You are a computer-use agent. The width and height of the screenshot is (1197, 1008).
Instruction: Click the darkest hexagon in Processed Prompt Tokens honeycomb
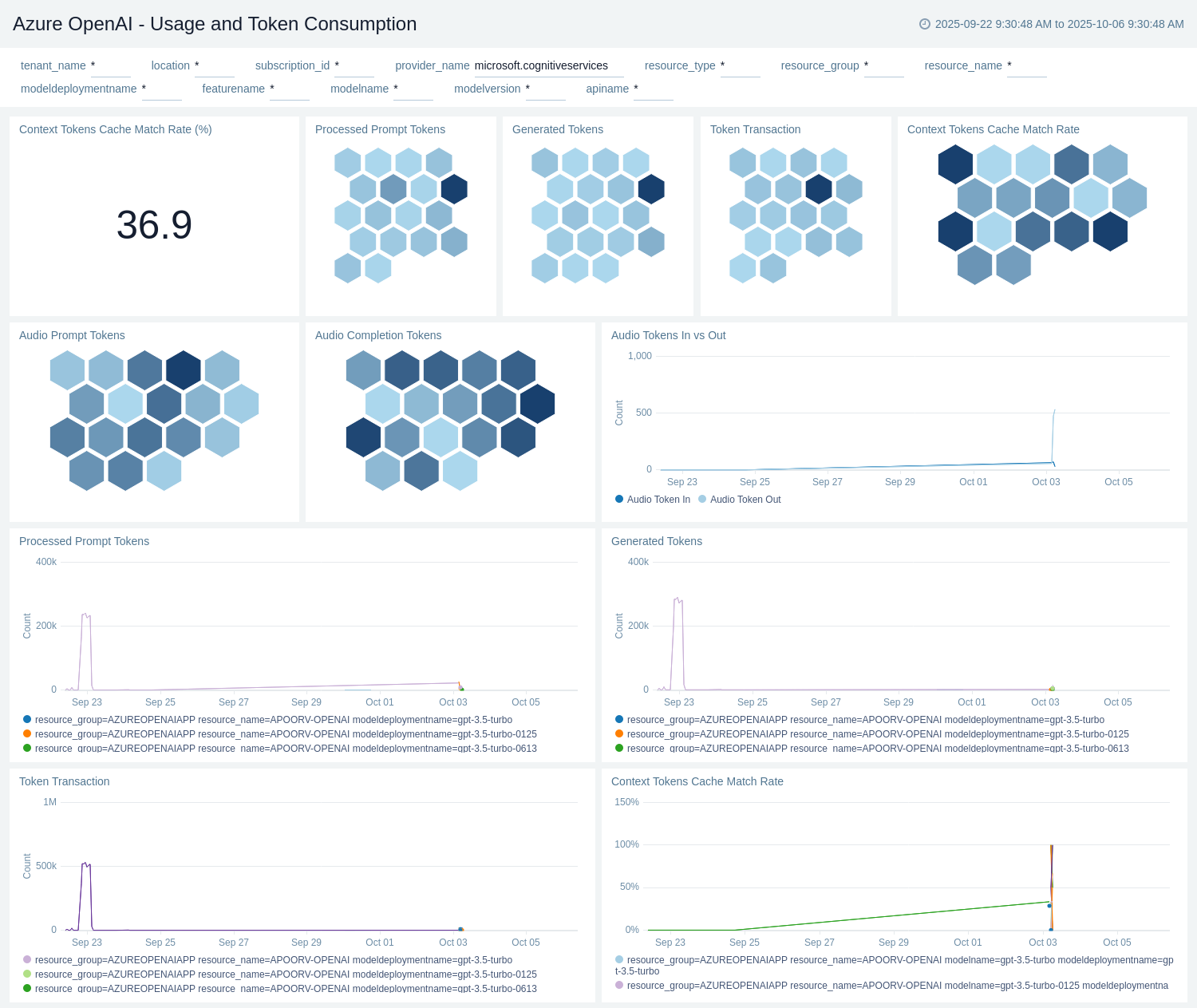(x=454, y=189)
